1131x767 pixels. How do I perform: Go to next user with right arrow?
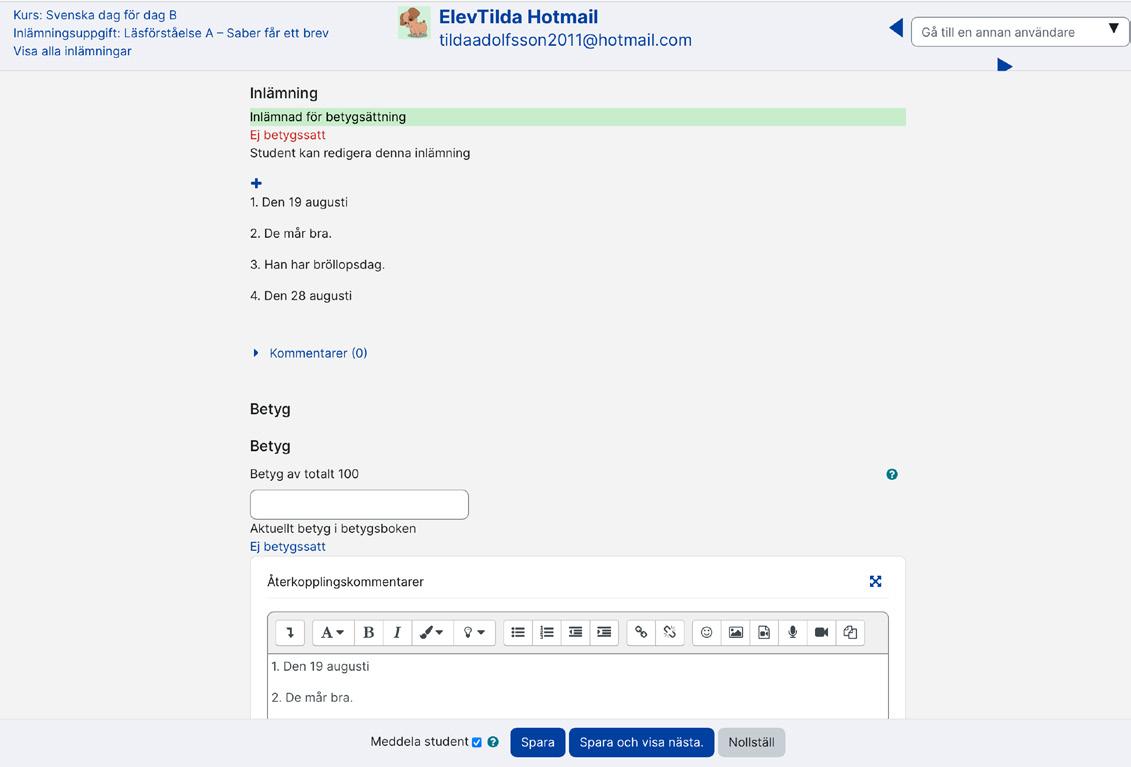pyautogui.click(x=1005, y=66)
